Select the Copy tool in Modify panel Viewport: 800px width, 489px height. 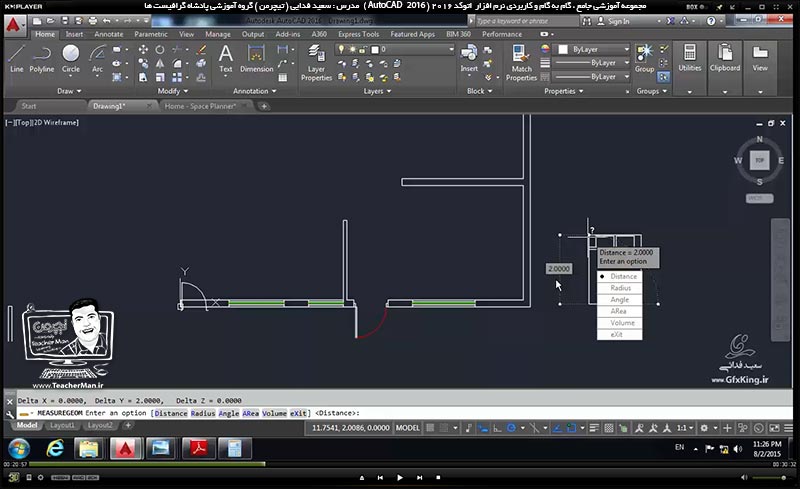[x=143, y=63]
